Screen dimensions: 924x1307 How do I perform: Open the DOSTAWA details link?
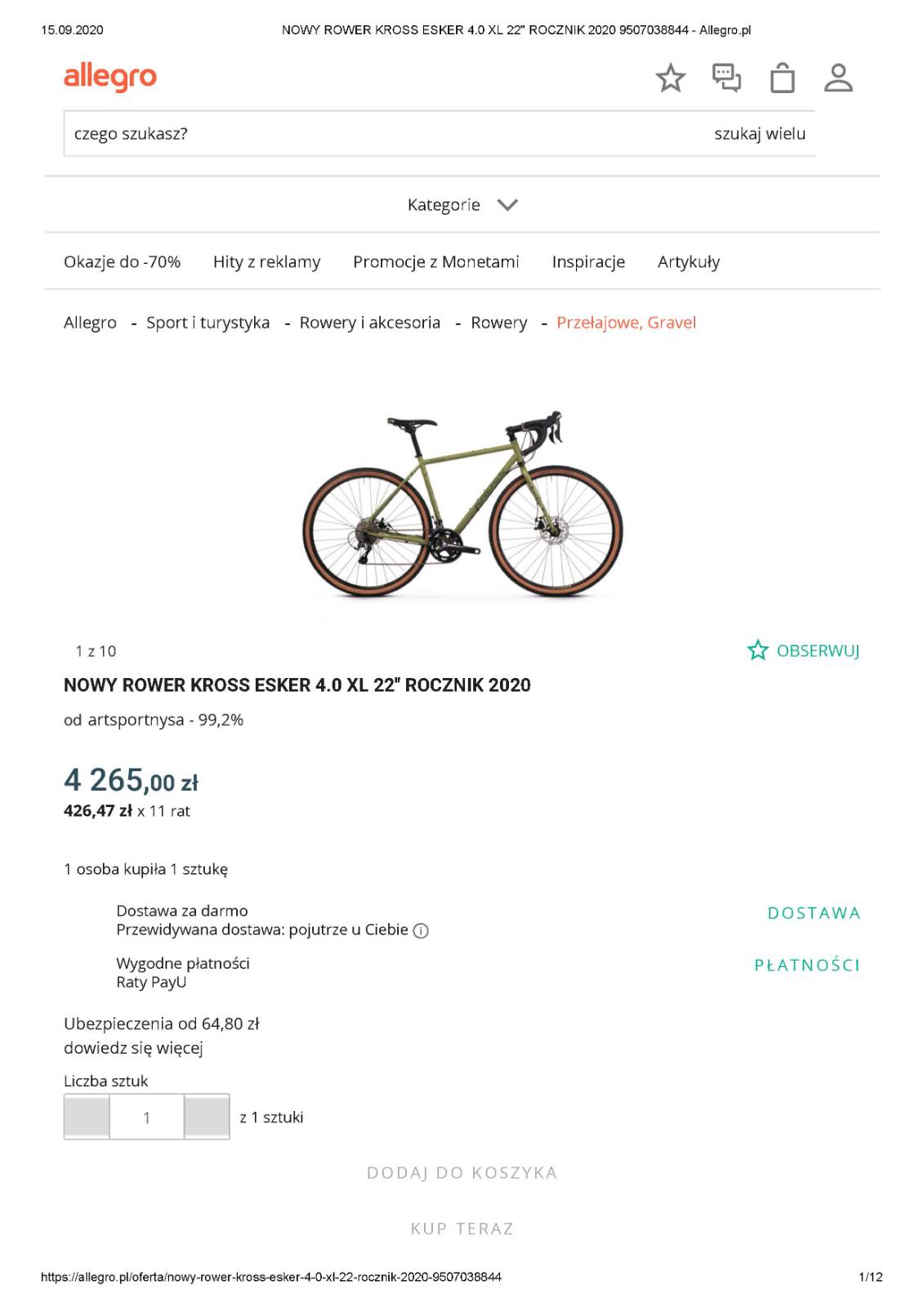tap(814, 913)
